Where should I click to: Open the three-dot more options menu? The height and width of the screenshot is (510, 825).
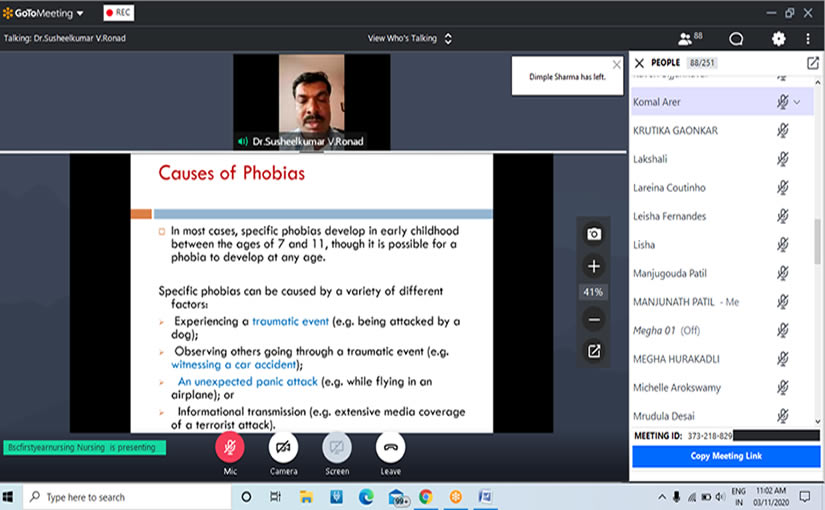[808, 39]
